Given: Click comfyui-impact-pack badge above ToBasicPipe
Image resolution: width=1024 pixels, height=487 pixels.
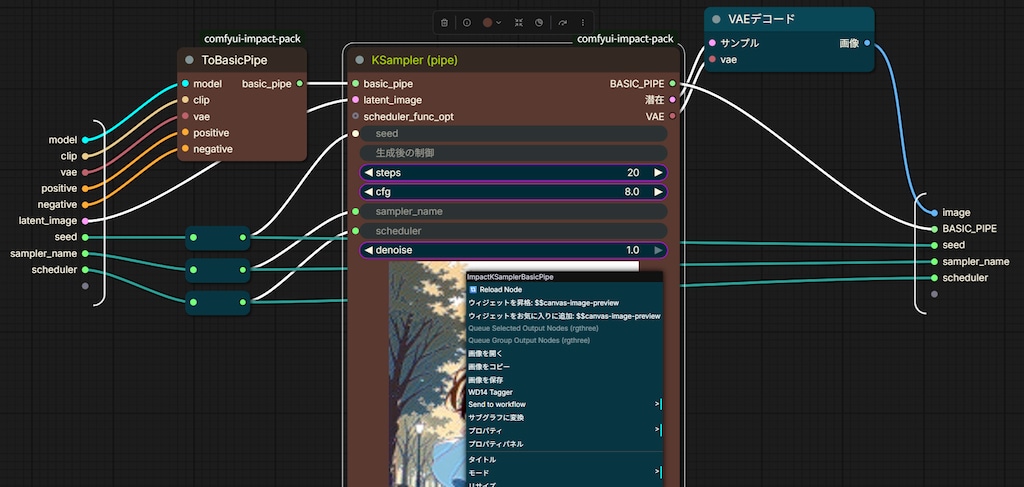Looking at the screenshot, I should (252, 39).
